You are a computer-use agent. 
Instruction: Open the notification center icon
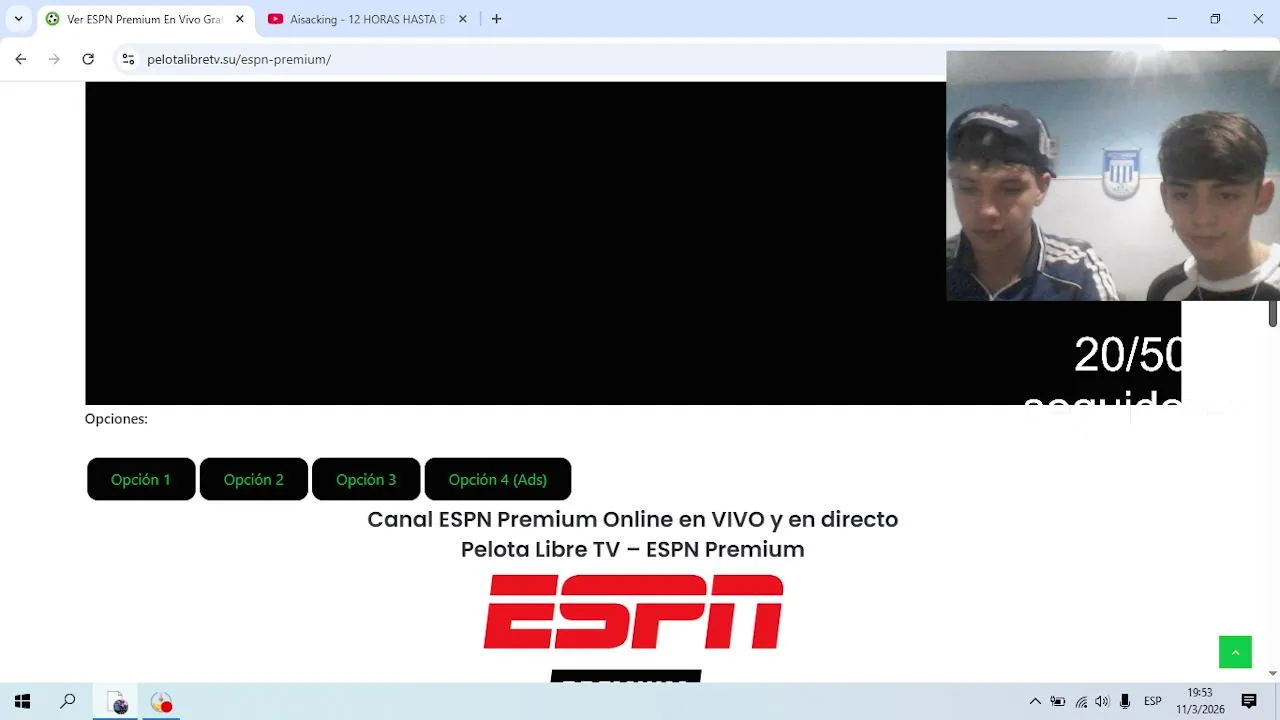point(1249,702)
